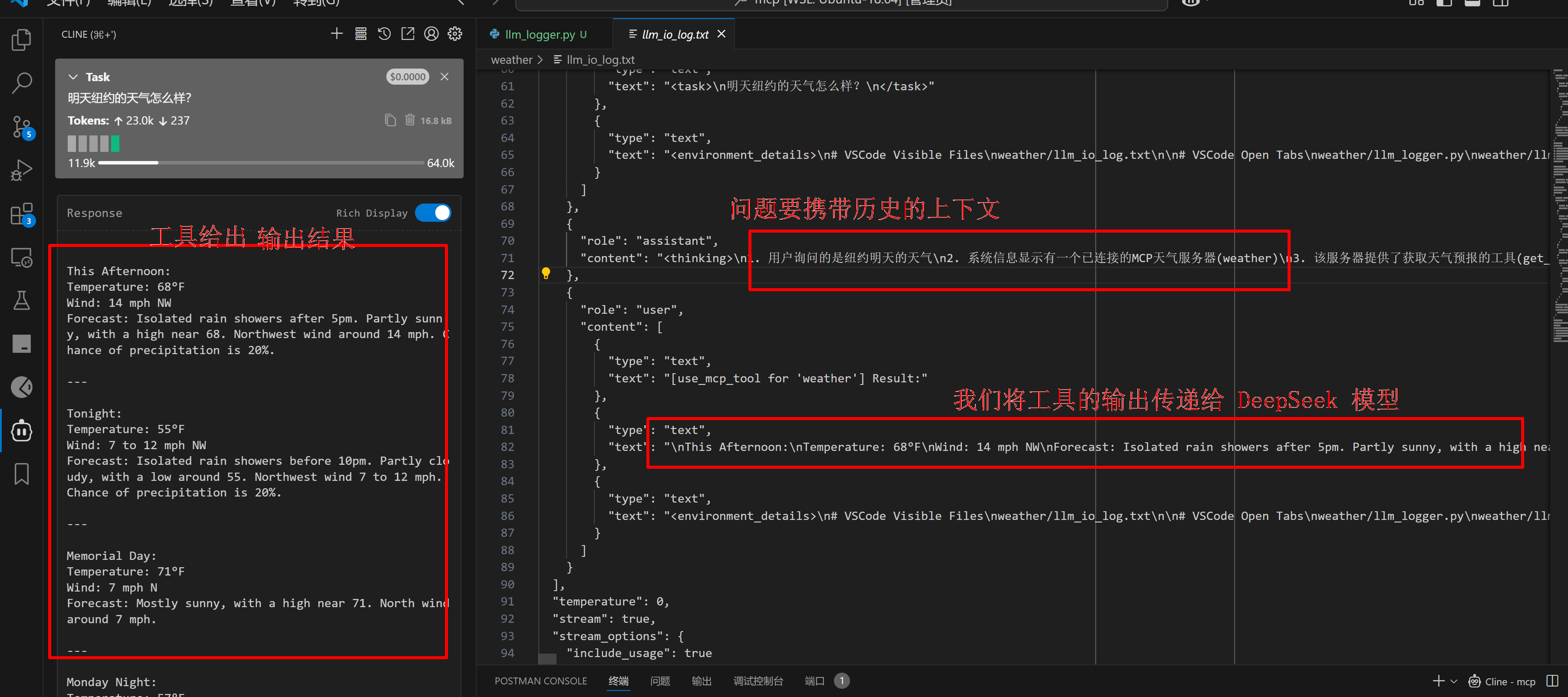Open the Run and Debug view
The height and width of the screenshot is (697, 1568).
click(x=21, y=171)
